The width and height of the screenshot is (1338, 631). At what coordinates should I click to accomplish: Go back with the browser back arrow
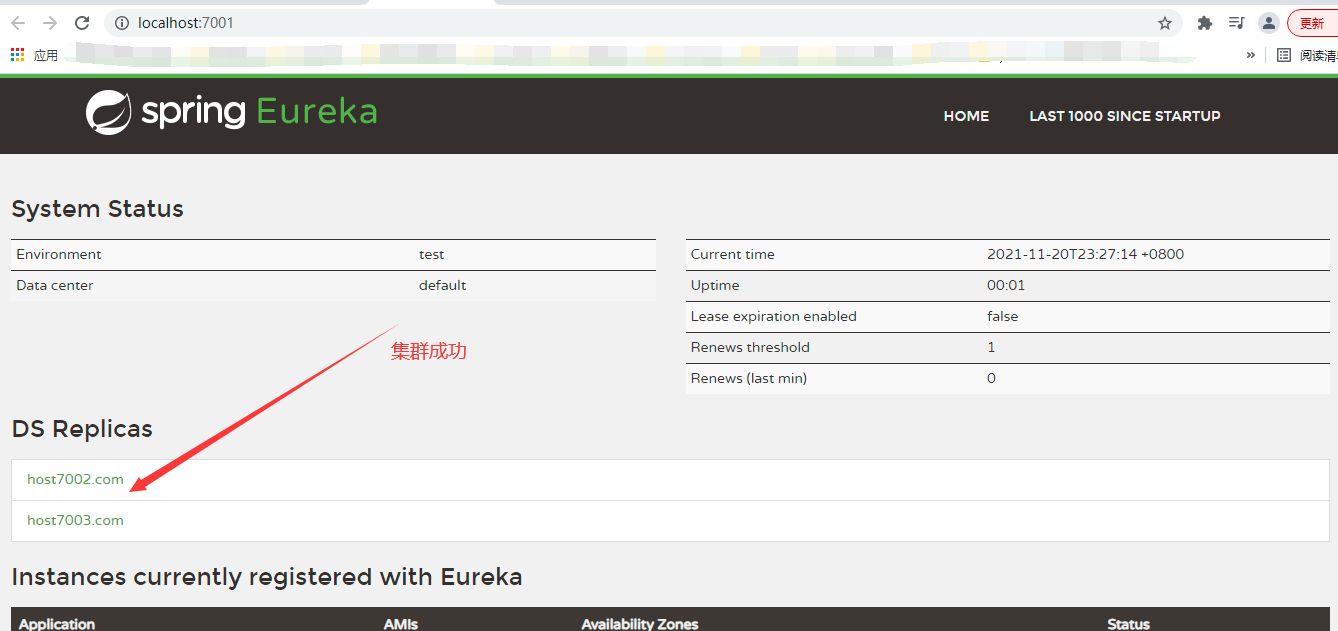[18, 23]
